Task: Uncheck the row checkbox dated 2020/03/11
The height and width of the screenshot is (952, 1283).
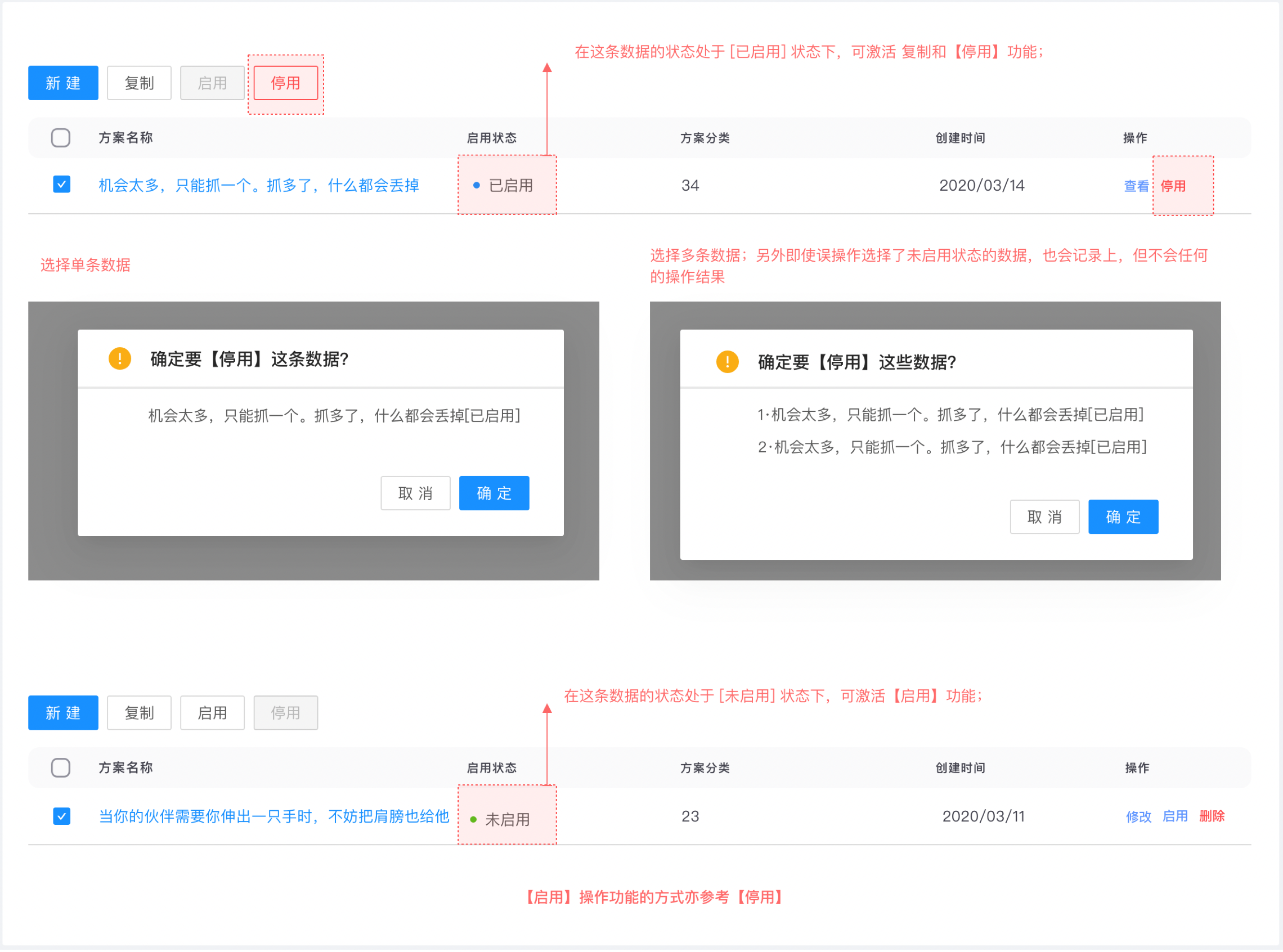Action: (62, 817)
